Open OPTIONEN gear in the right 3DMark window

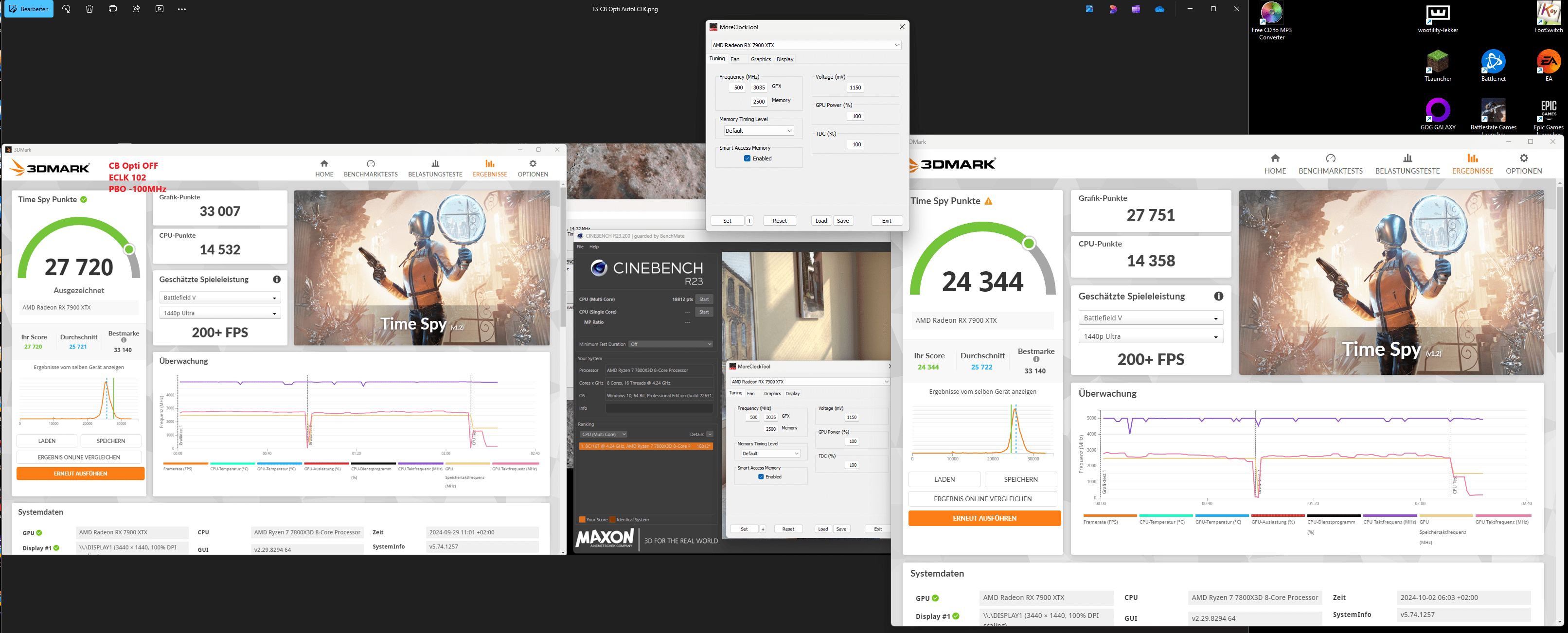point(1524,164)
